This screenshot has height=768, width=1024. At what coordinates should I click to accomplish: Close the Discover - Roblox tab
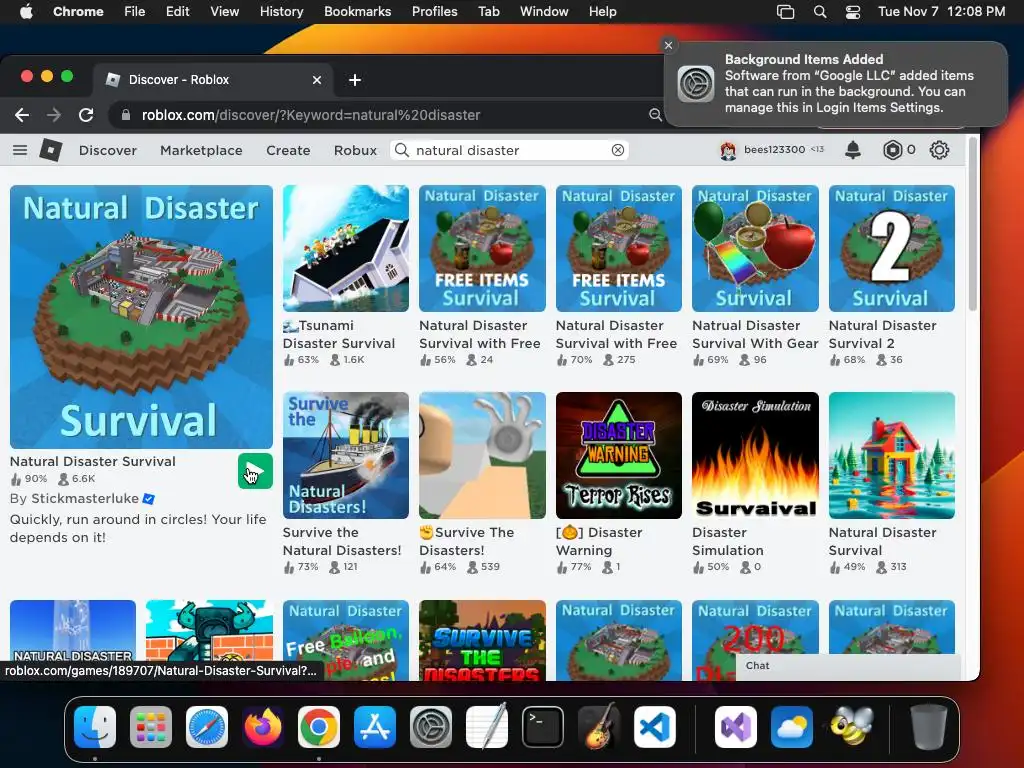317,80
